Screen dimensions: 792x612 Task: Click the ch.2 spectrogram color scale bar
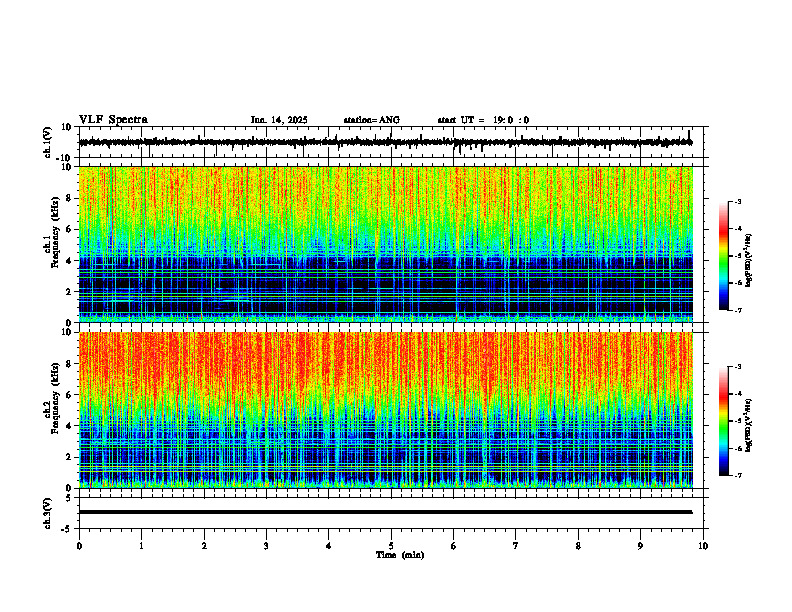click(x=723, y=421)
